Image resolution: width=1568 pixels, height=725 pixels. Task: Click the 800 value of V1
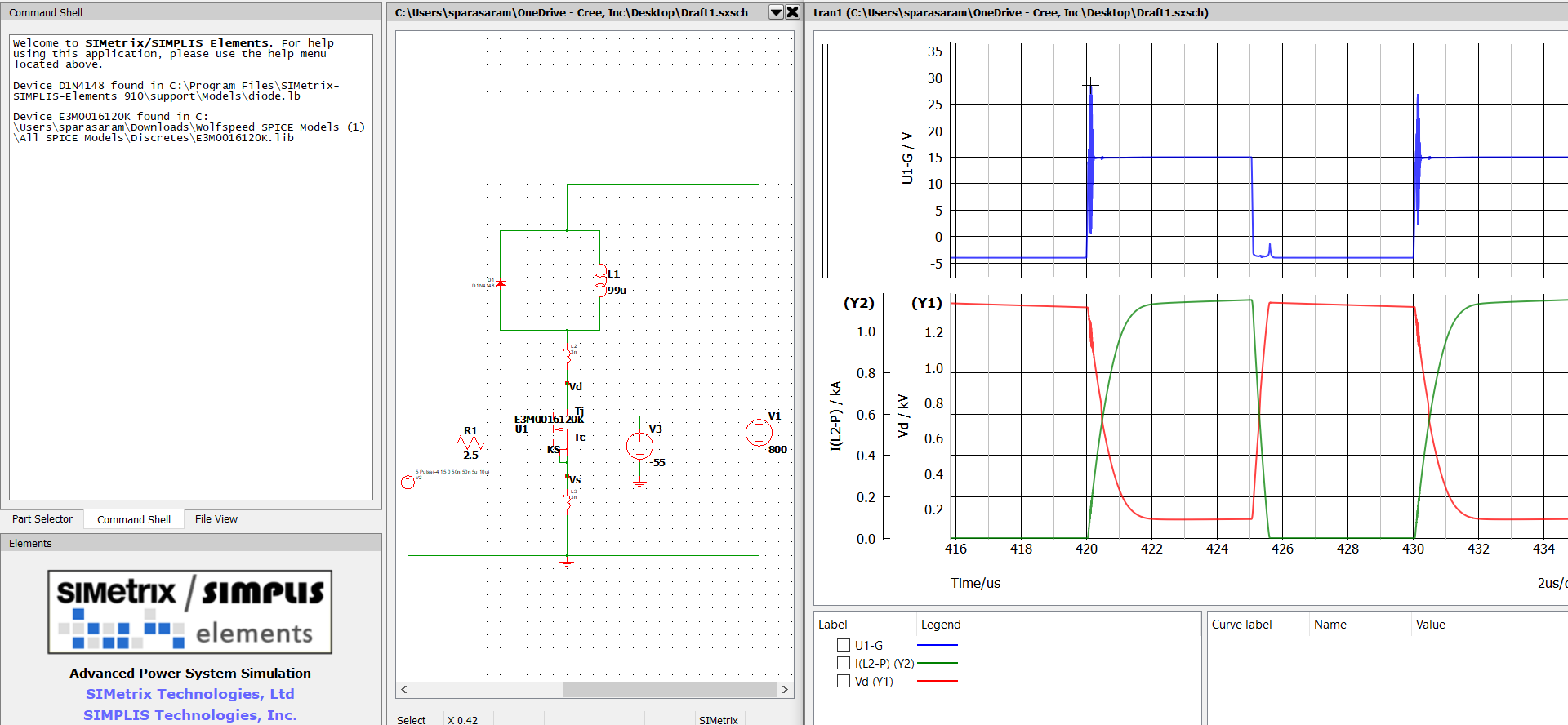tap(777, 450)
